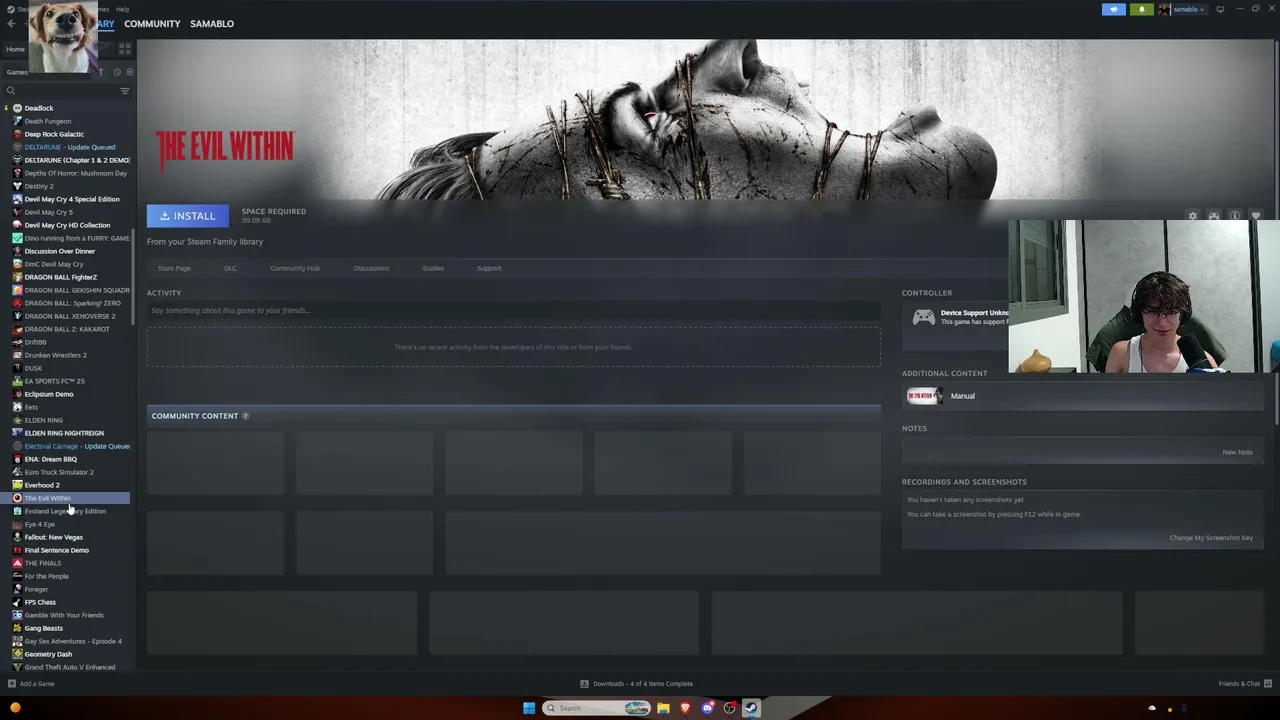Select Grand Theft Auto V Enhanced
This screenshot has height=720, width=1280.
(68, 667)
